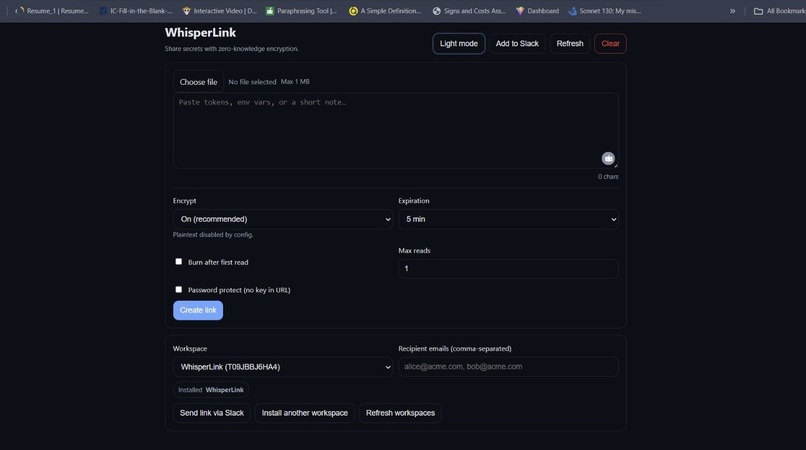This screenshot has height=450, width=806.
Task: Open the Paraphrasing Tool bookmark
Action: point(301,11)
